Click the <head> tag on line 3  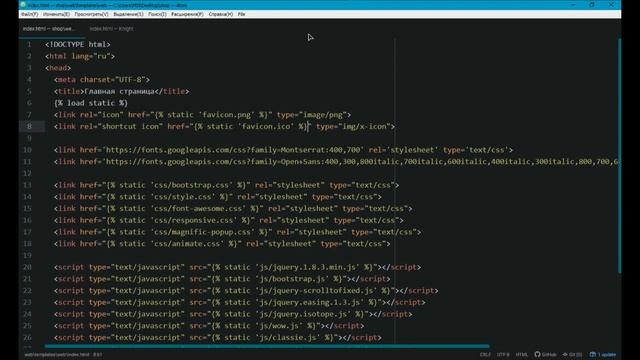(x=58, y=68)
